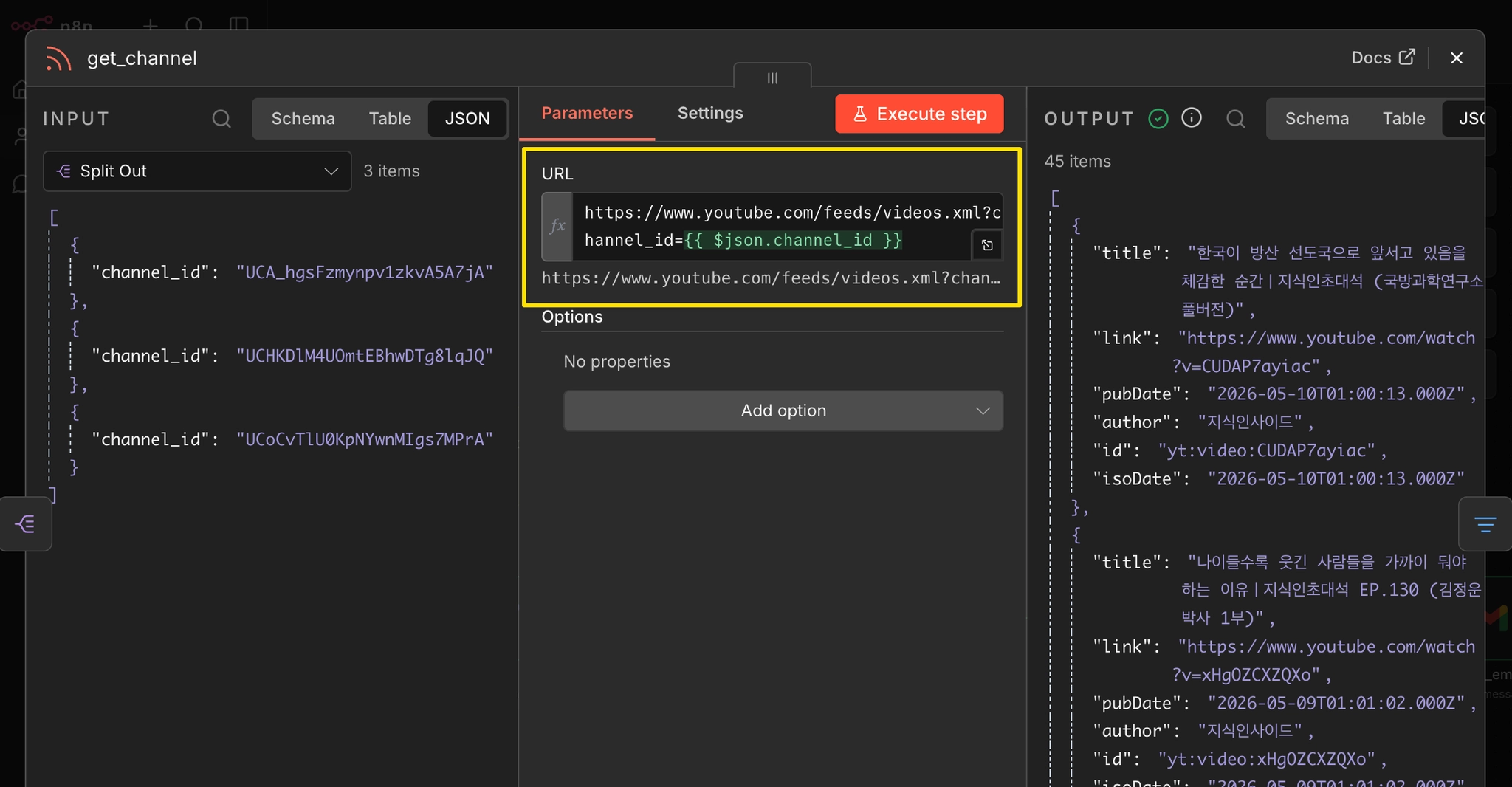Click the RSS feed icon beside get_channel
The image size is (1512, 787).
[58, 58]
